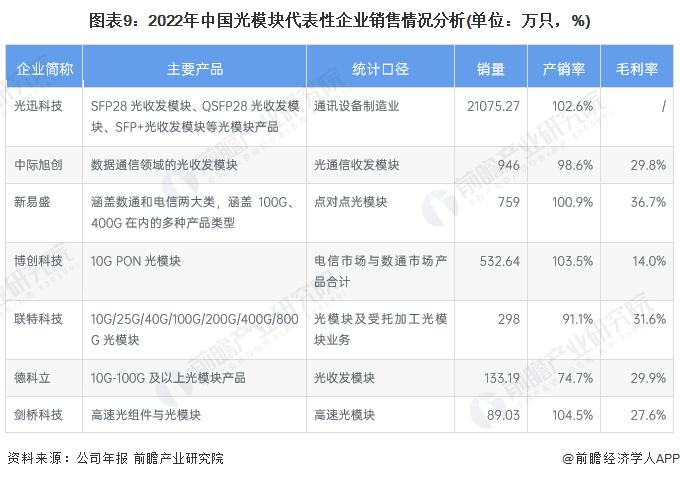Click the '@前瞻经济学人APP' credit
This screenshot has width=680, height=479.
tap(621, 458)
